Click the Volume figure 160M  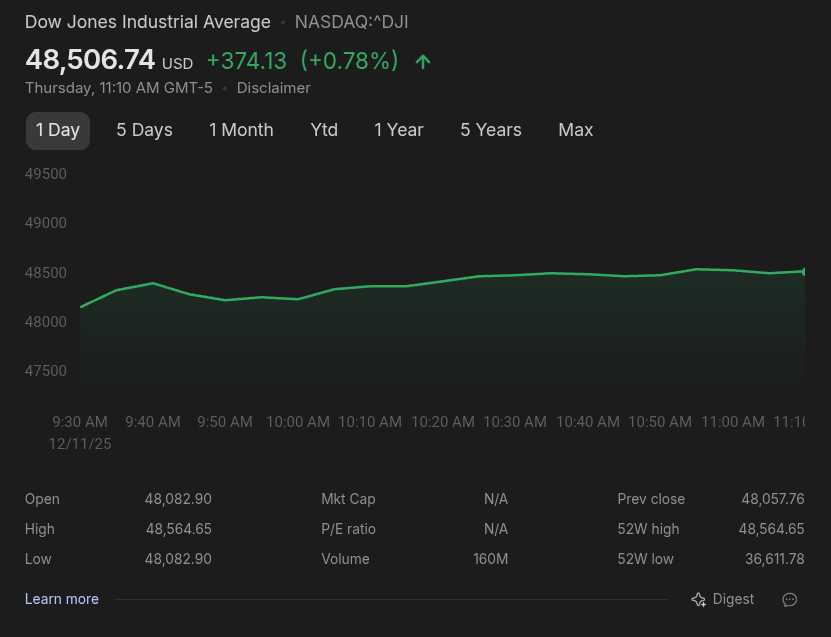point(490,559)
